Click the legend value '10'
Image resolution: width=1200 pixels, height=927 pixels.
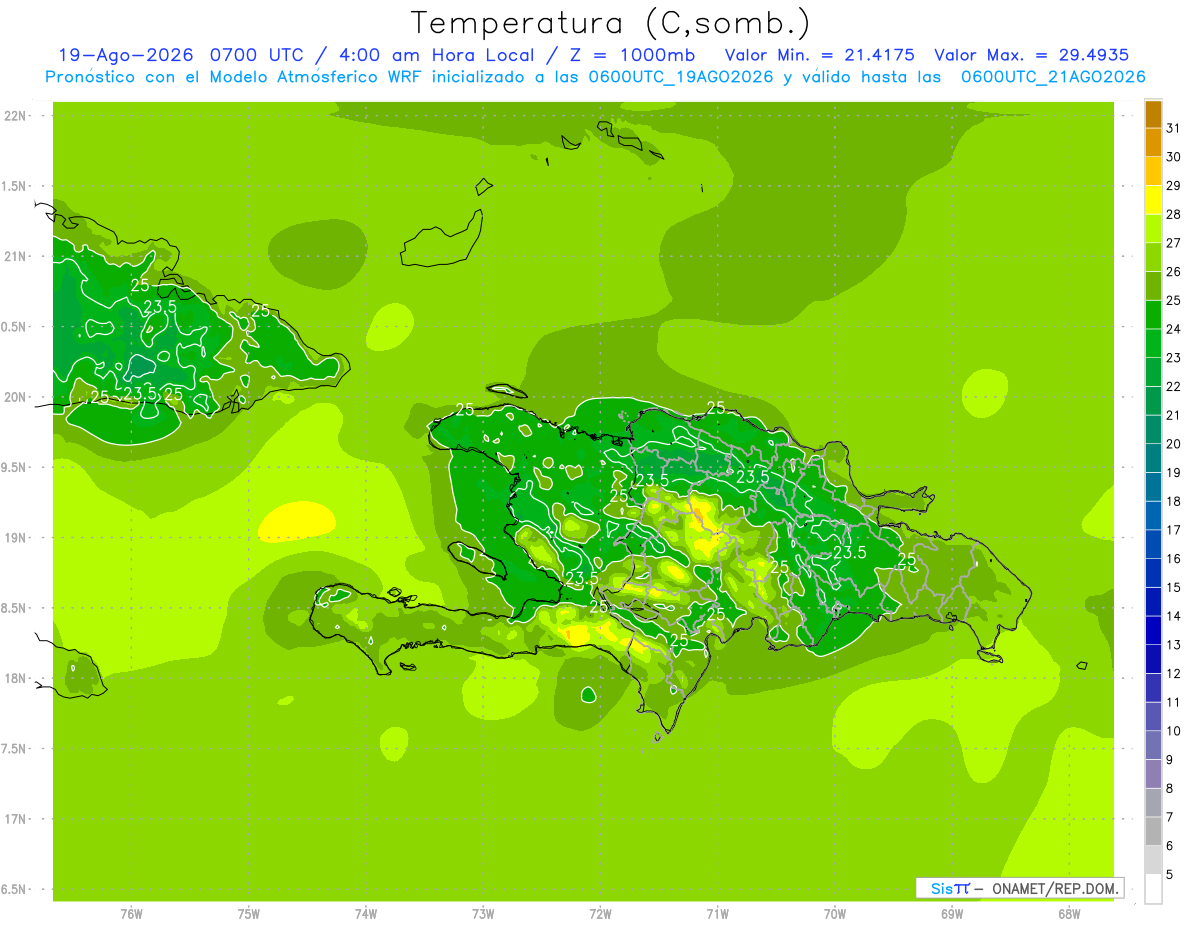(x=1174, y=731)
